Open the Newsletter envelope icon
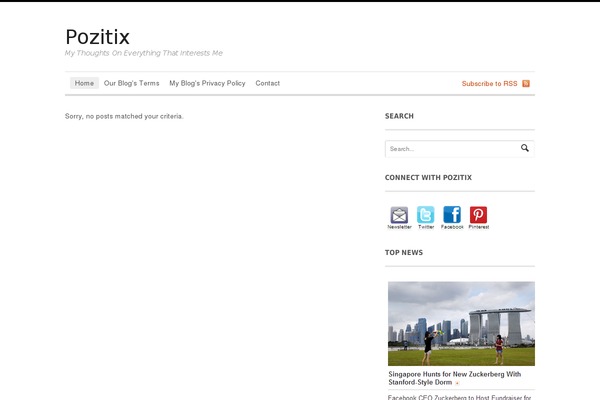 coord(399,215)
